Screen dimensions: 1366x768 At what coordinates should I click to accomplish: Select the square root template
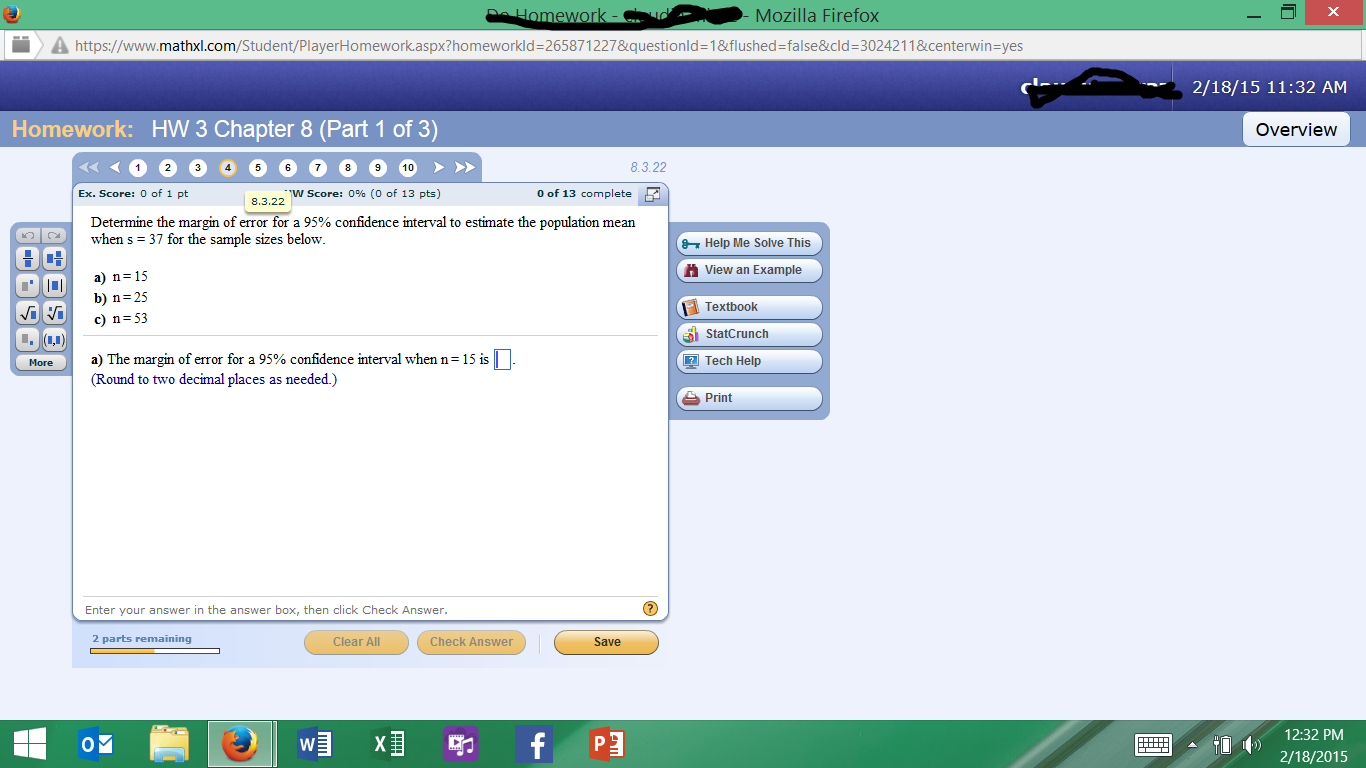point(27,312)
